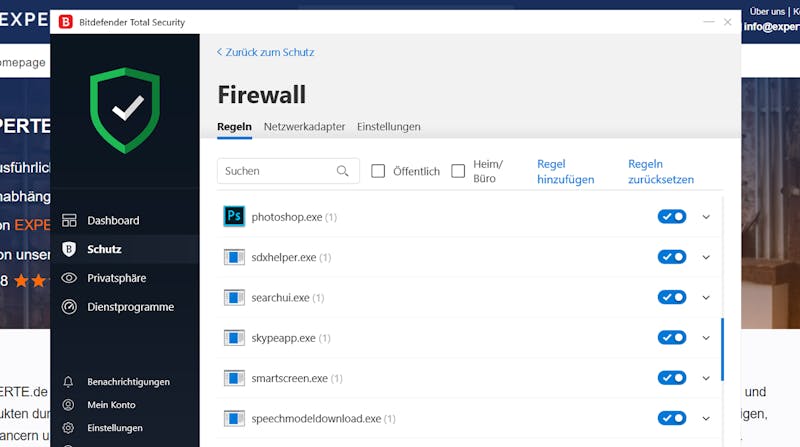Click the rules list scrollbar thumb
Image resolution: width=800 pixels, height=447 pixels.
coord(722,349)
